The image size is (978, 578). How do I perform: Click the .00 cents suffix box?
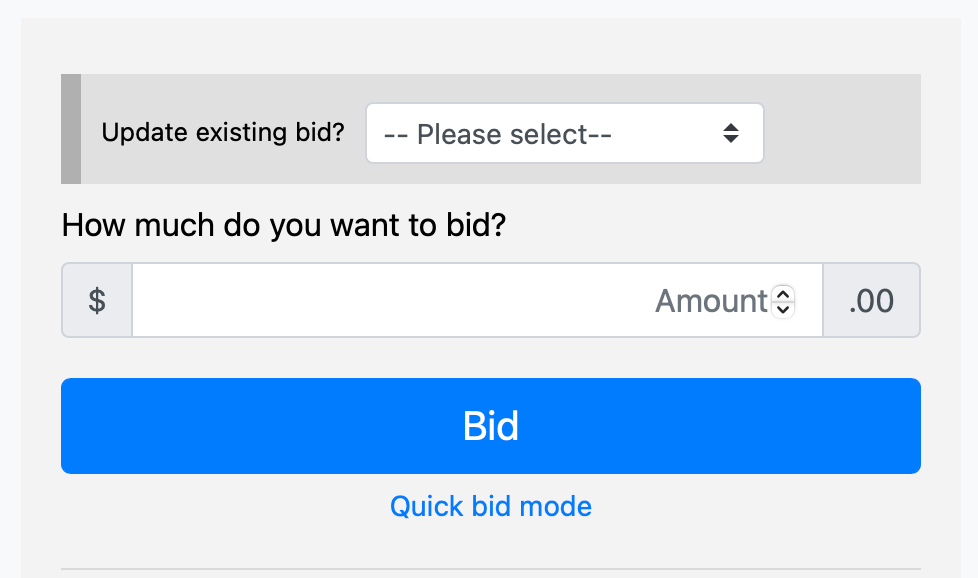[871, 300]
